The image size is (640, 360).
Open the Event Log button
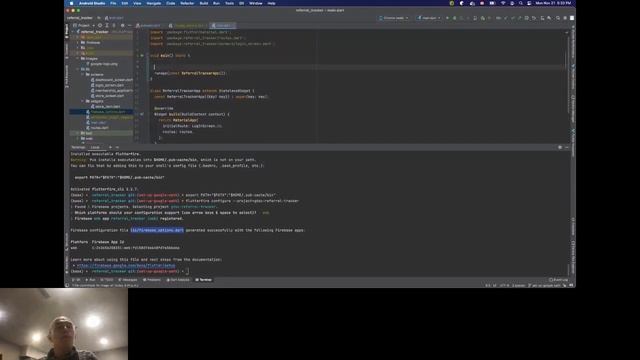click(559, 280)
